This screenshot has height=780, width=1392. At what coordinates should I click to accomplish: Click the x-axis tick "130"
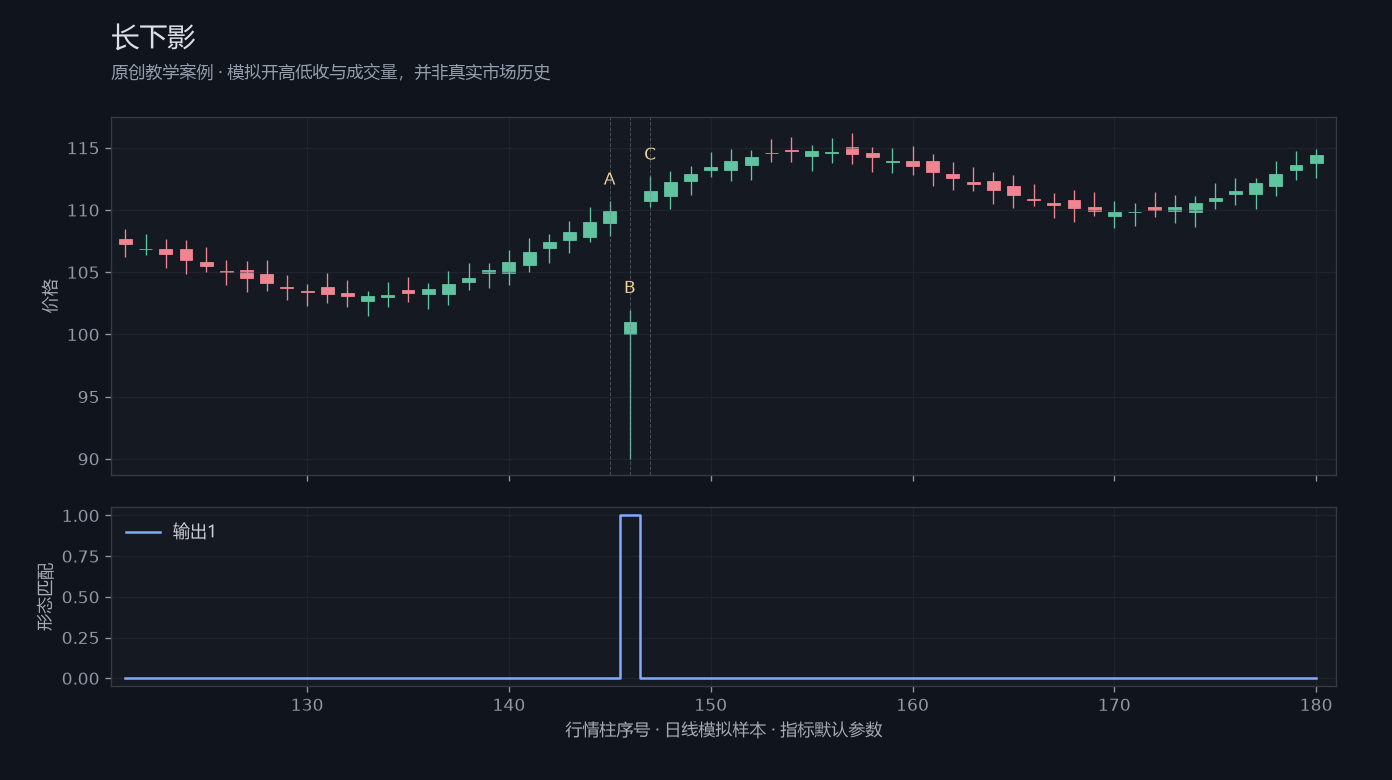tap(307, 705)
